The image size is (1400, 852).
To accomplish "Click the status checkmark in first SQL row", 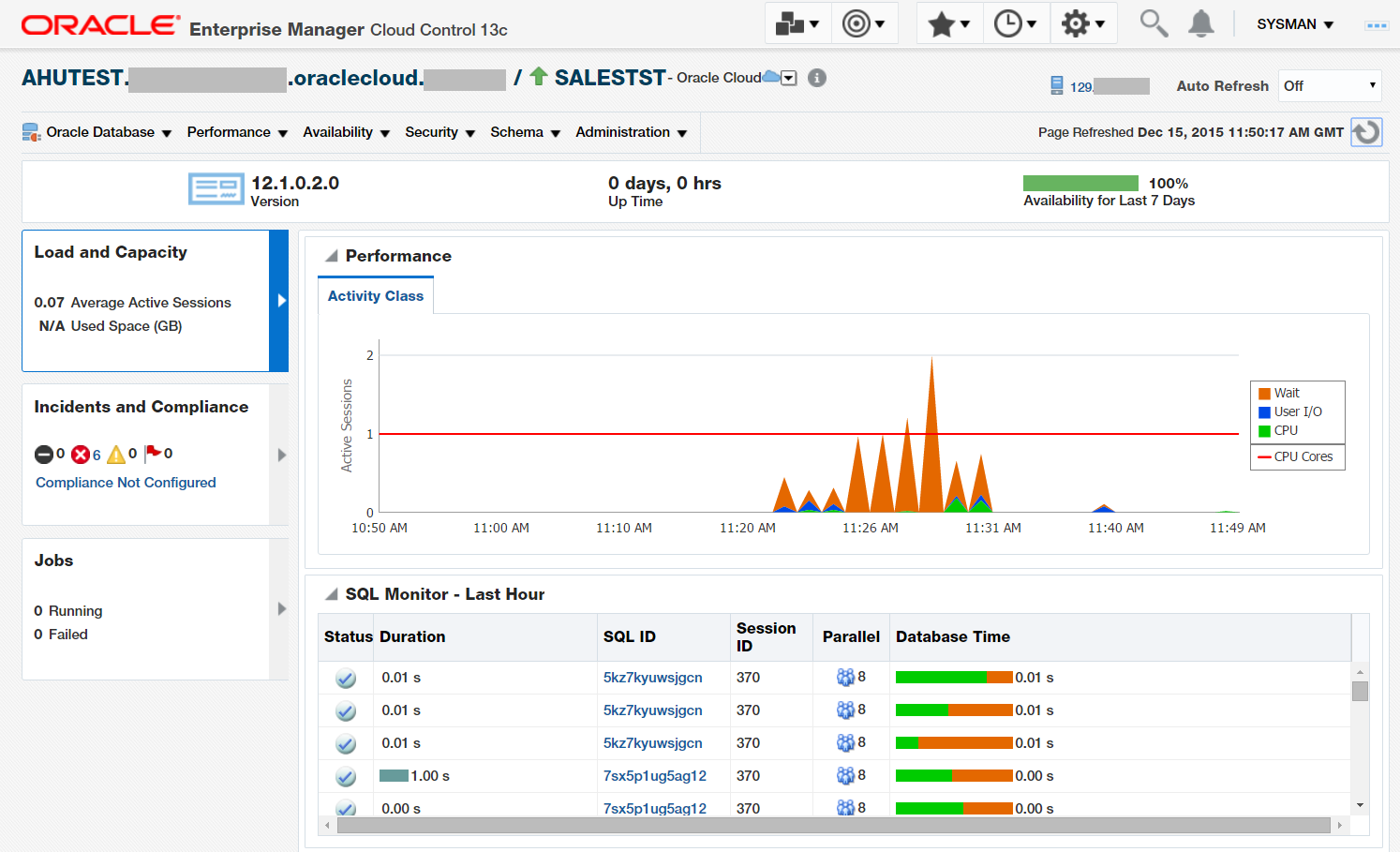I will click(x=346, y=679).
